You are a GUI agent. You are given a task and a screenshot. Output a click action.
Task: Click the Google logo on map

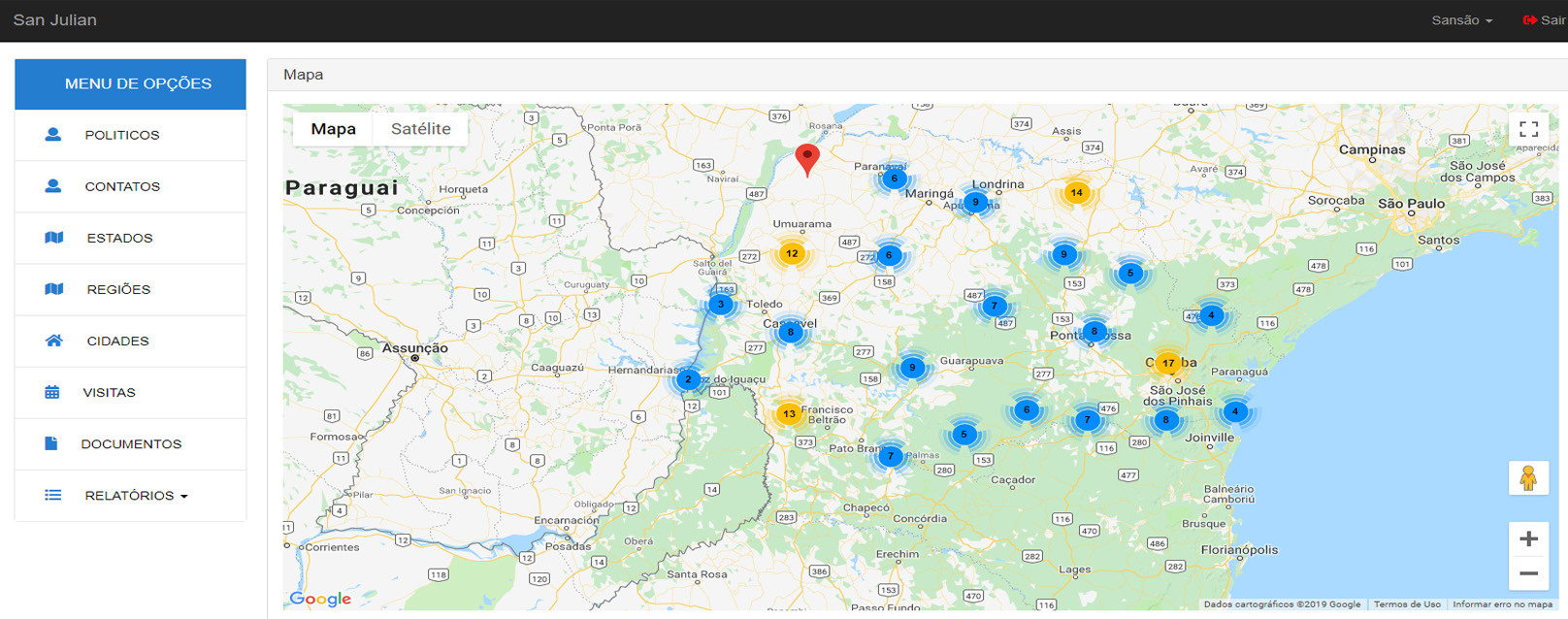point(320,599)
